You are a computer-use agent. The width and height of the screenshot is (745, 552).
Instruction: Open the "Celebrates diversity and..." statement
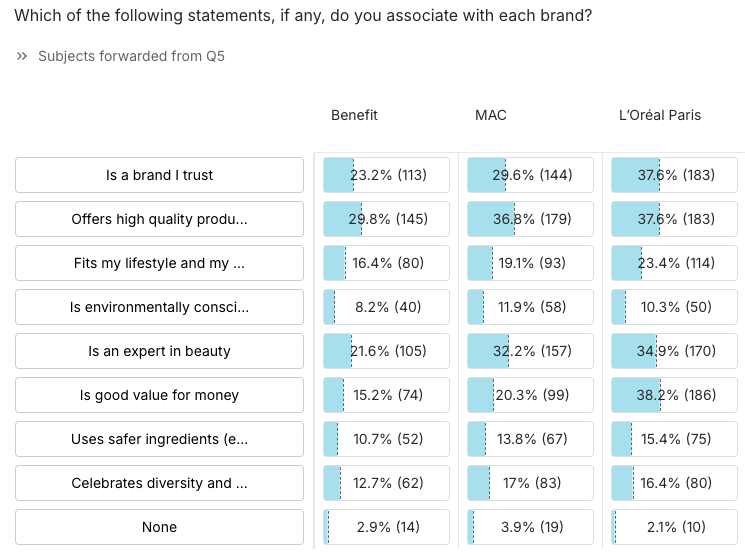point(160,483)
